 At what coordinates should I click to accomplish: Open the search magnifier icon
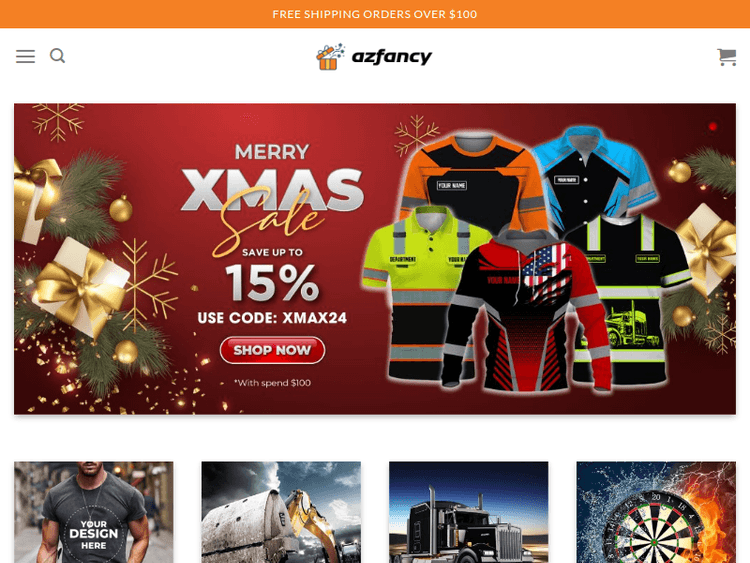[57, 56]
